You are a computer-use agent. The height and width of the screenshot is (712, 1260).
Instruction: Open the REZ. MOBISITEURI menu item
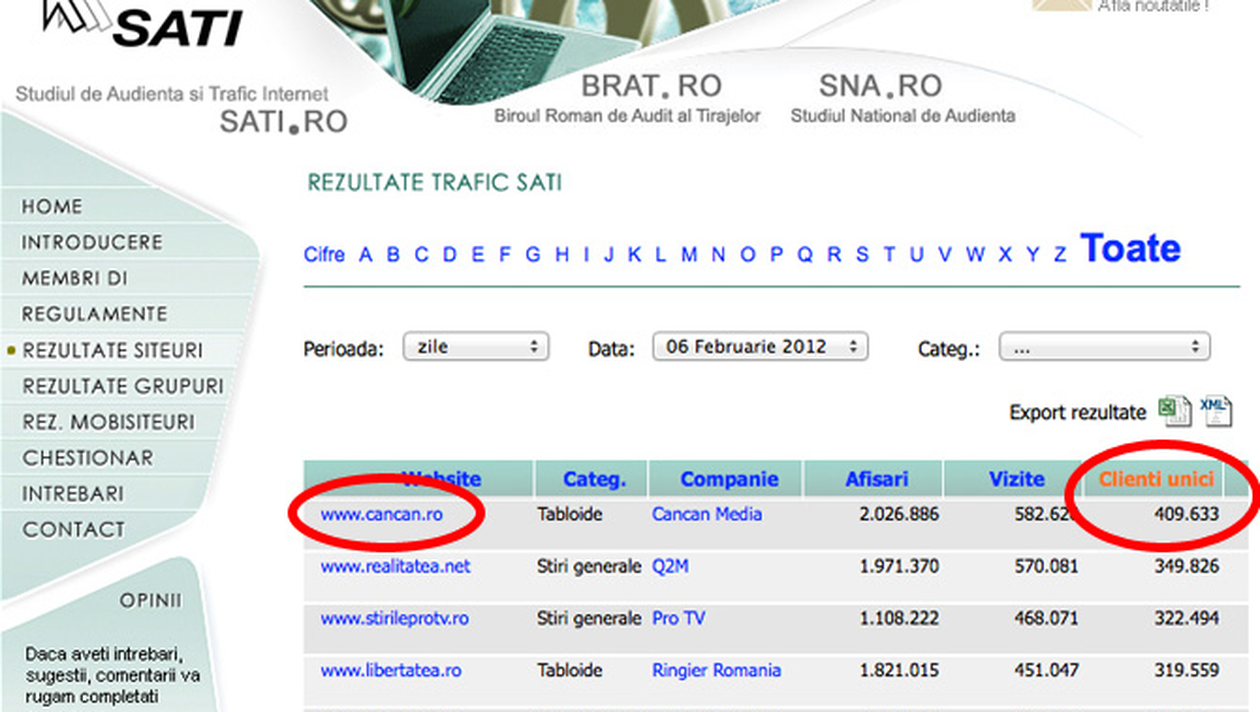coord(108,422)
